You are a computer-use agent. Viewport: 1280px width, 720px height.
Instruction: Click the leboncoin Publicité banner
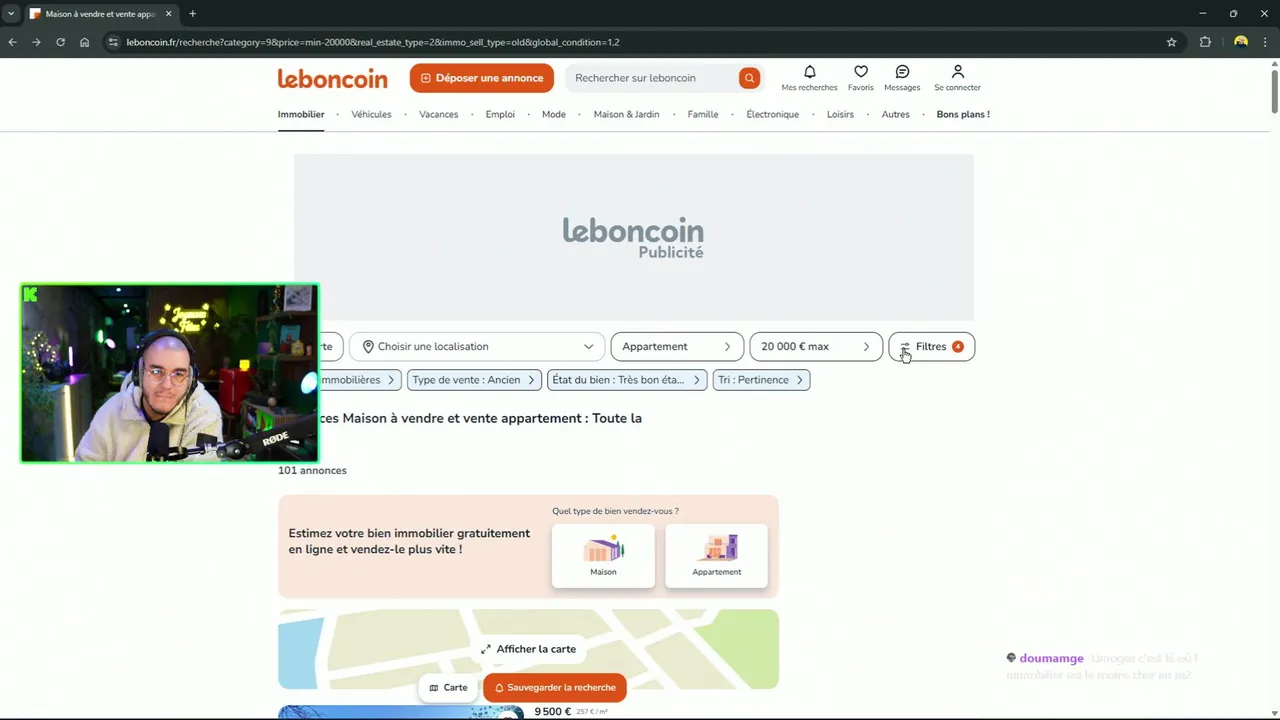click(634, 237)
